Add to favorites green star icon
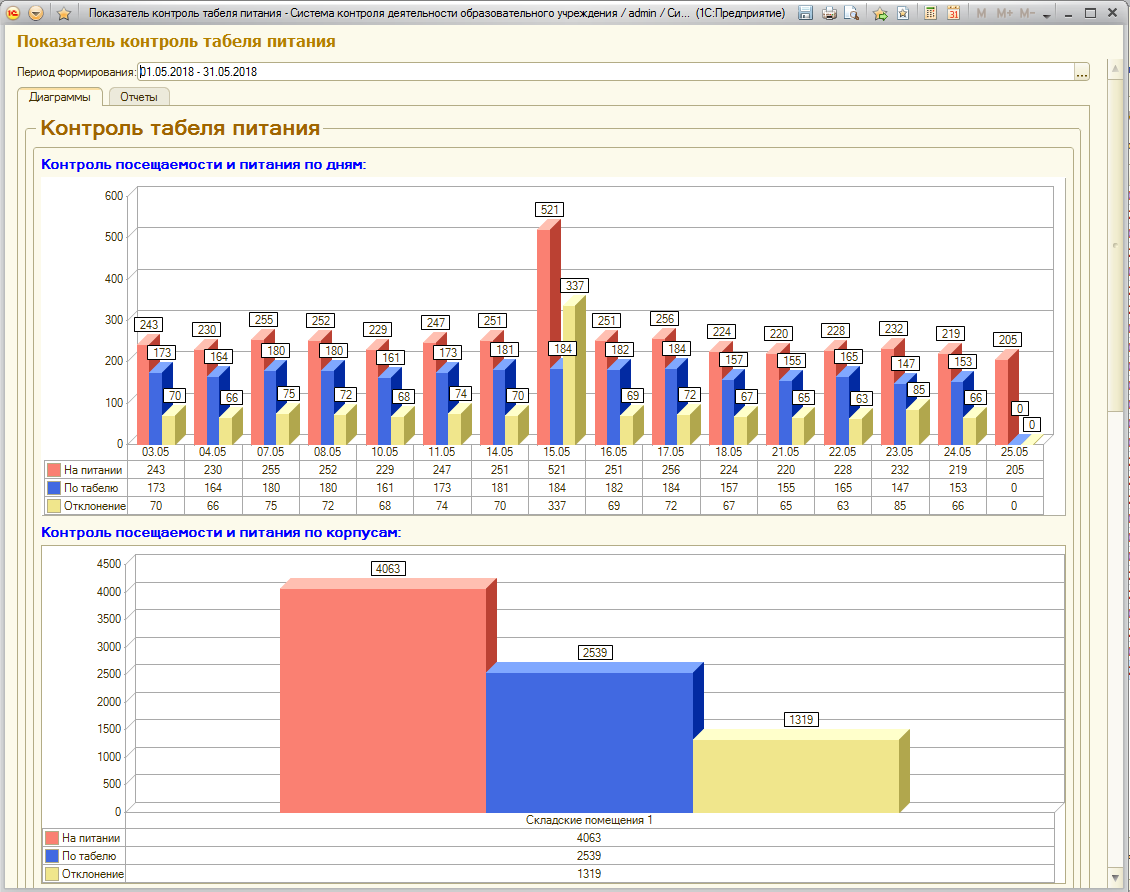 point(880,13)
